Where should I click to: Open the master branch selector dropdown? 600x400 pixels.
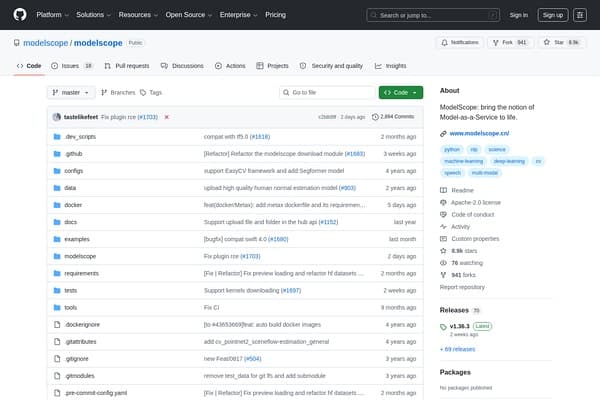(71, 93)
